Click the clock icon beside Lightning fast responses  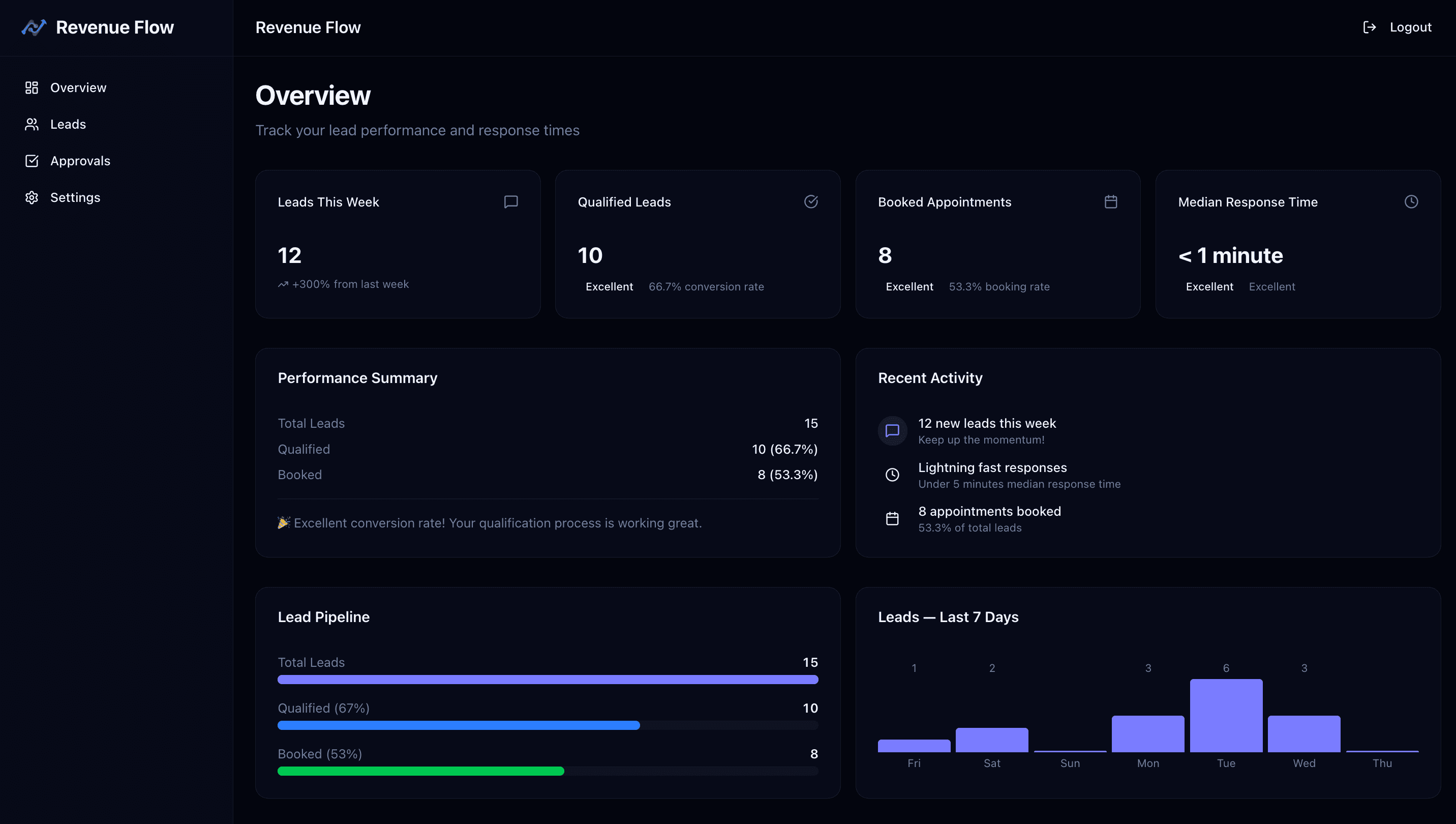pyautogui.click(x=892, y=475)
